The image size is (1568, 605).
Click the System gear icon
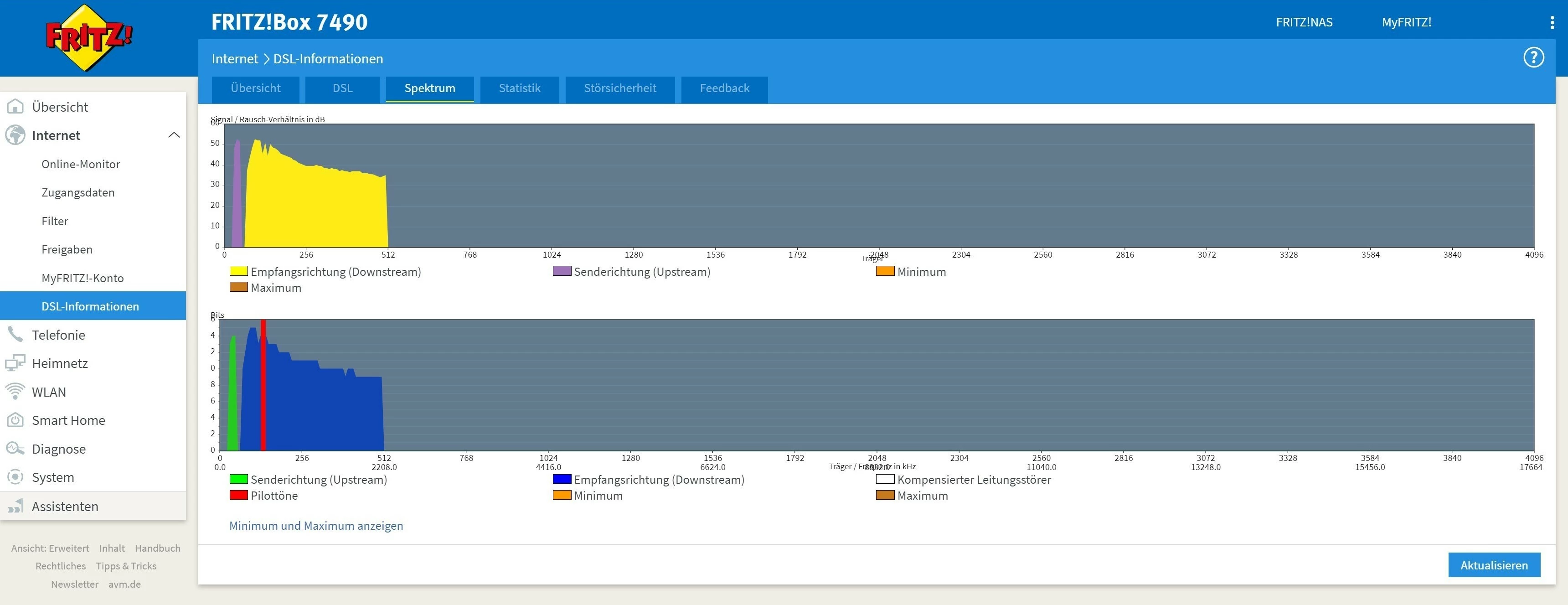15,477
